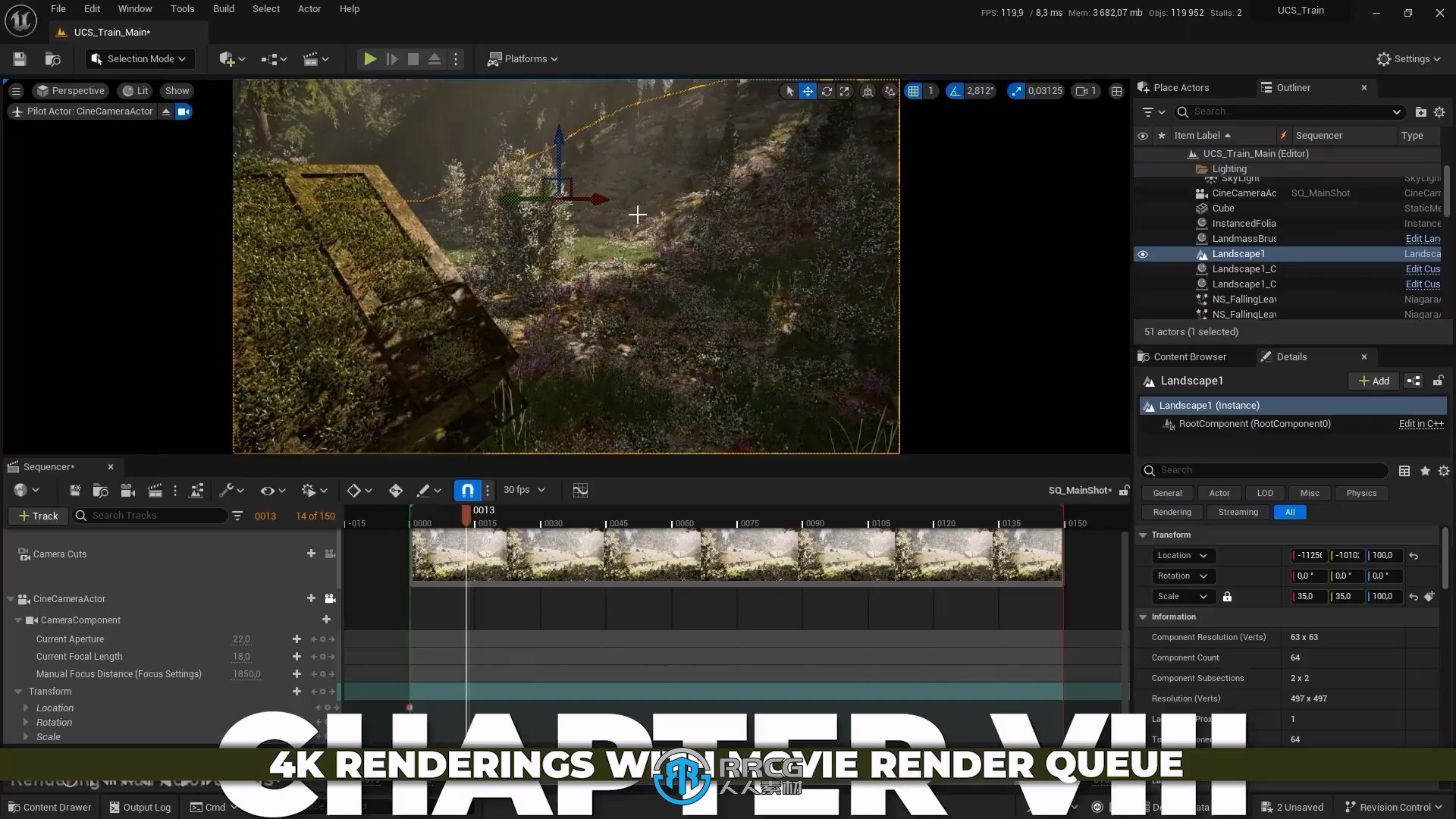
Task: Click Edit Landscape link for LandmassBrush
Action: 1423,239
